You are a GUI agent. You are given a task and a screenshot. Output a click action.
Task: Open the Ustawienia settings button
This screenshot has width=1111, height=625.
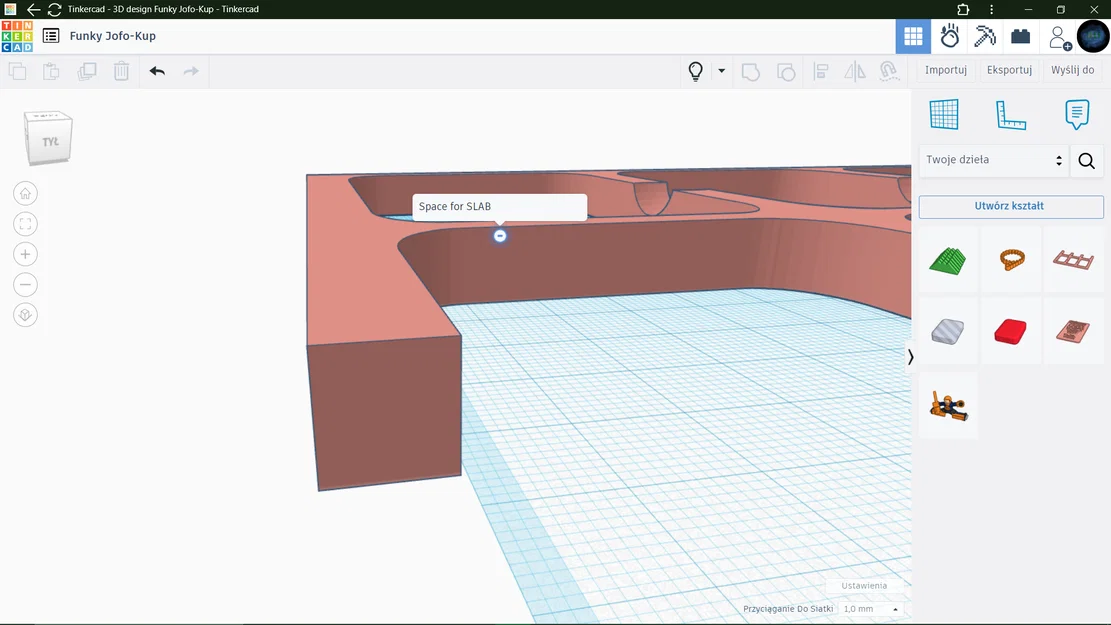[864, 586]
